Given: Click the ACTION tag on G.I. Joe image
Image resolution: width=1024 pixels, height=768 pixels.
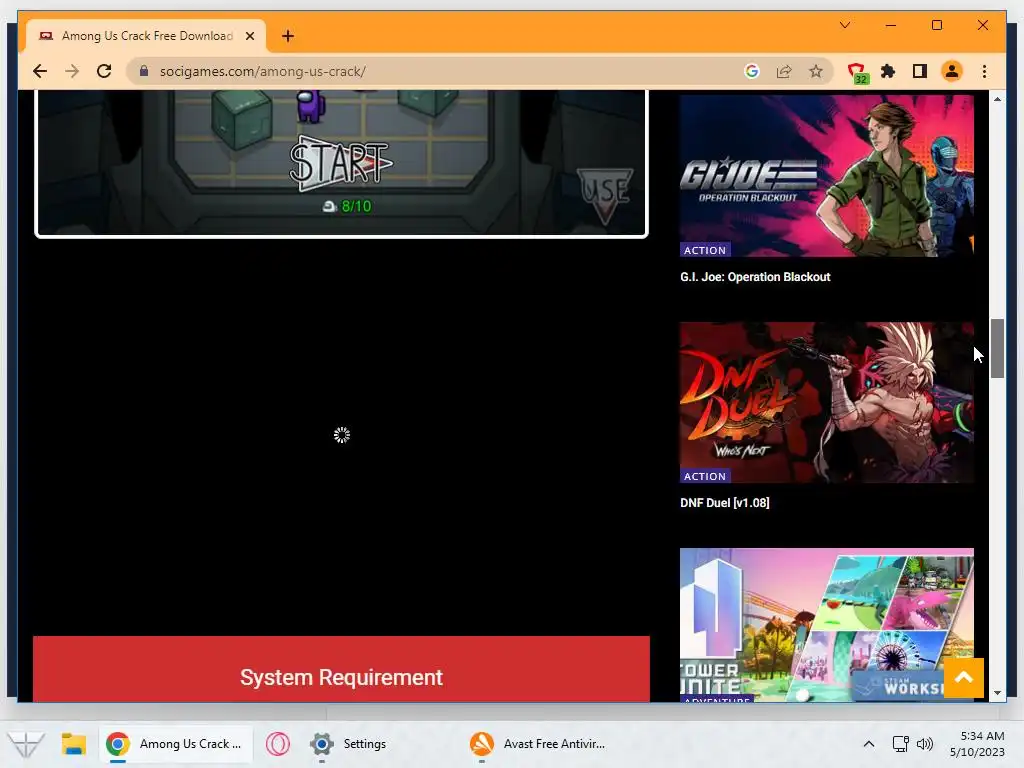Looking at the screenshot, I should tap(705, 250).
